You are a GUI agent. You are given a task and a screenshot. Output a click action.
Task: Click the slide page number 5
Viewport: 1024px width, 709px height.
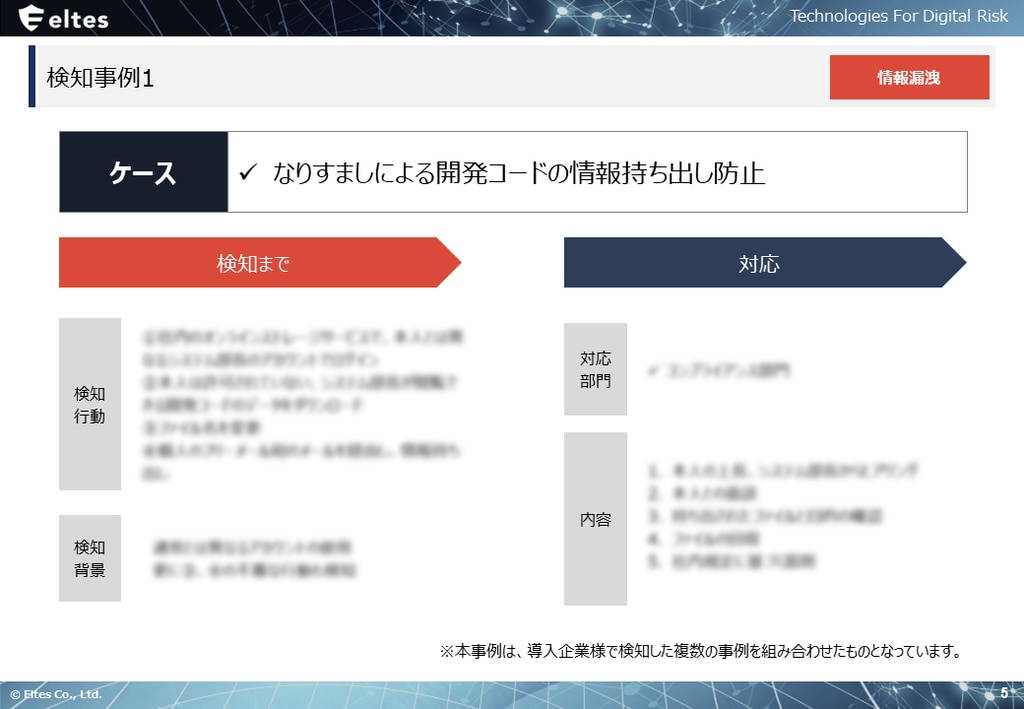tap(1004, 692)
